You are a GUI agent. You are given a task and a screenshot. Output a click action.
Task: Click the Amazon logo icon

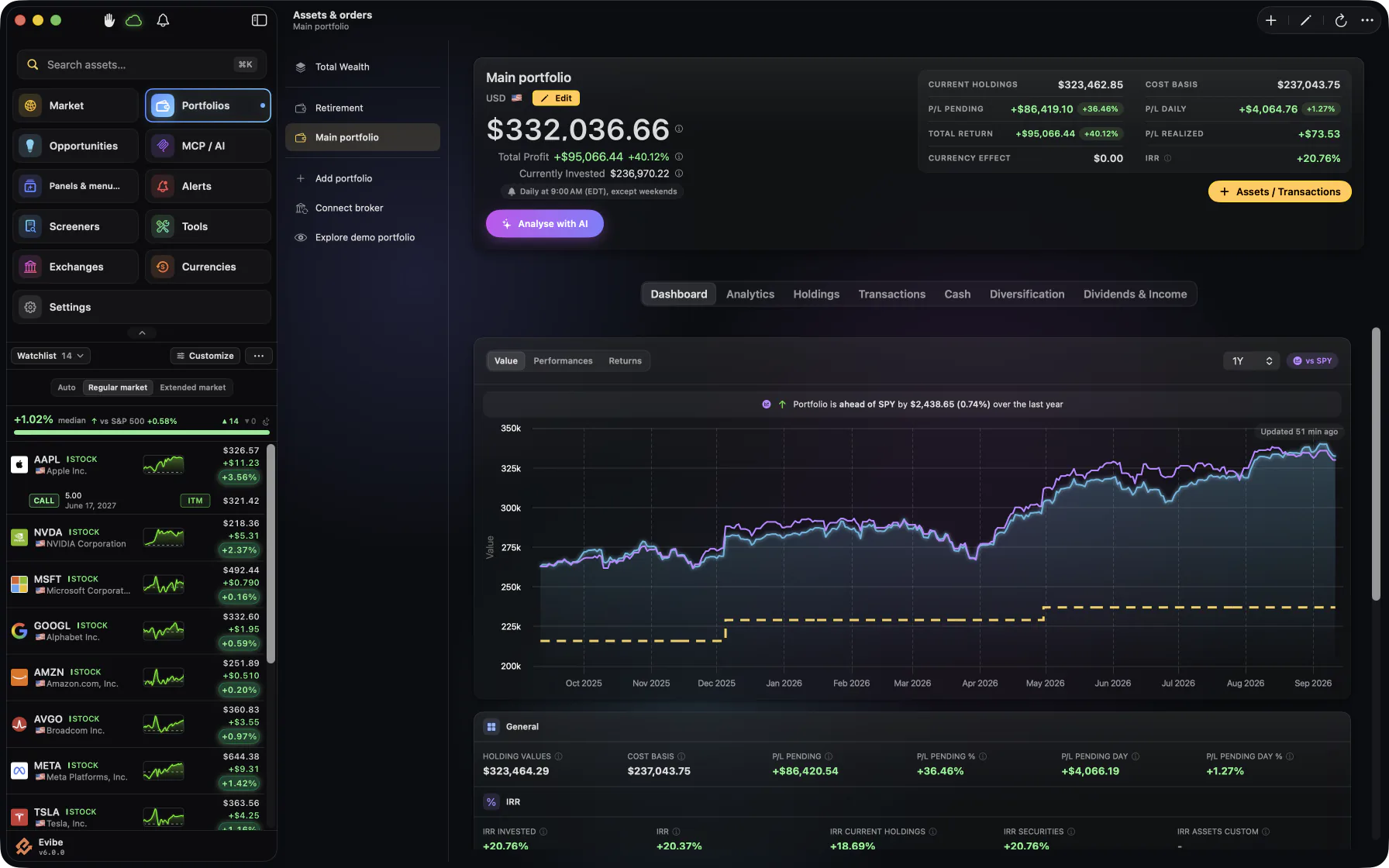19,677
